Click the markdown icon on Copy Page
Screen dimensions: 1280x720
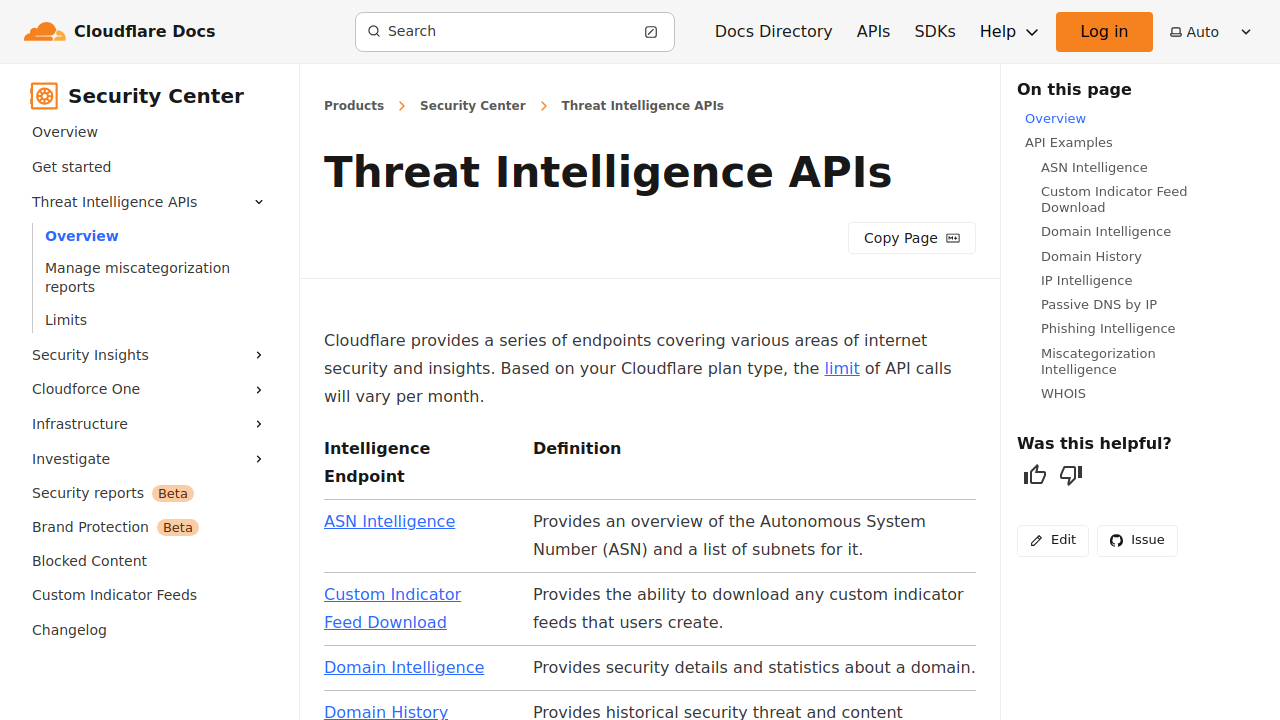[953, 238]
